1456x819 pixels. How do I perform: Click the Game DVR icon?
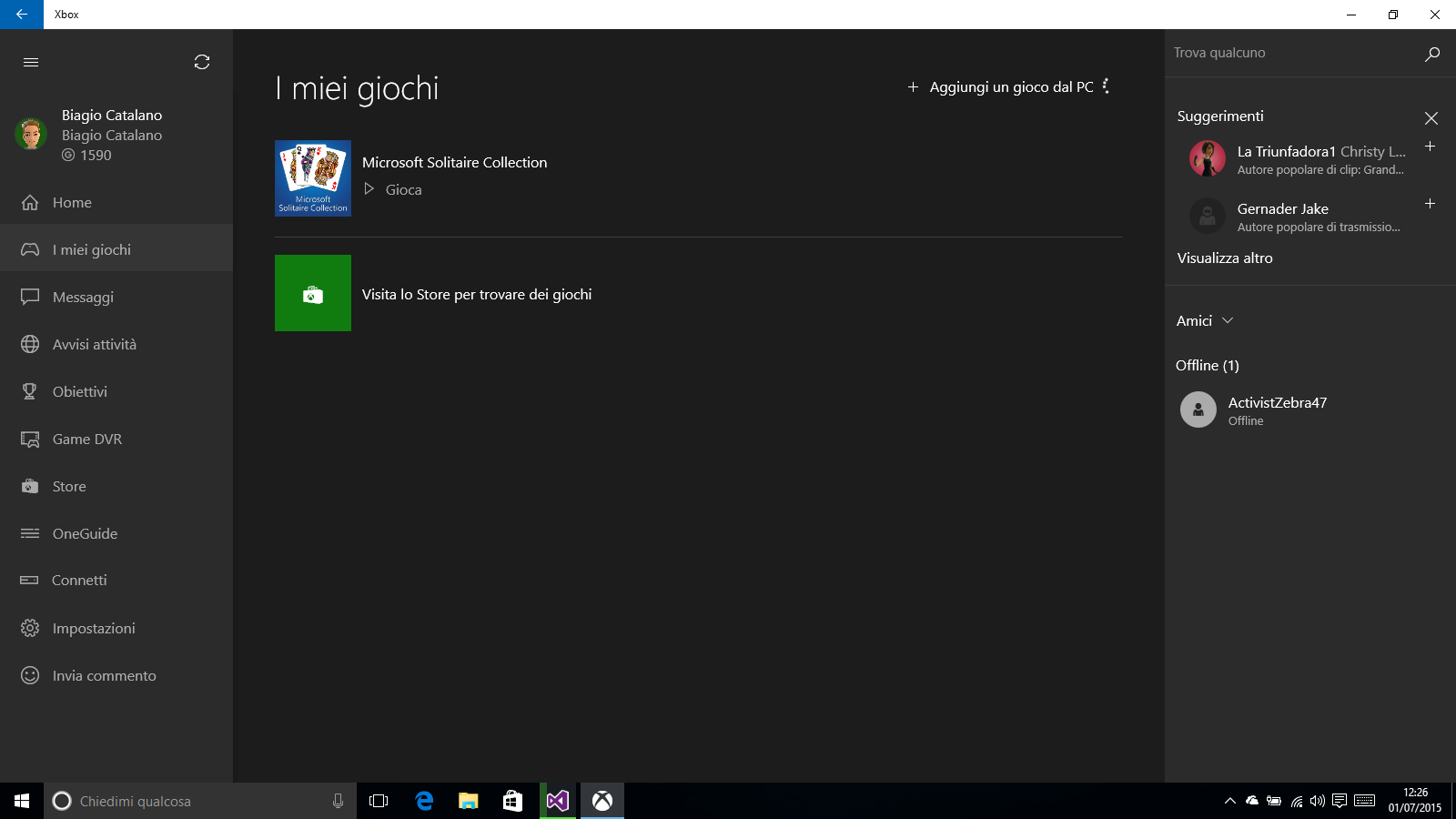(30, 439)
